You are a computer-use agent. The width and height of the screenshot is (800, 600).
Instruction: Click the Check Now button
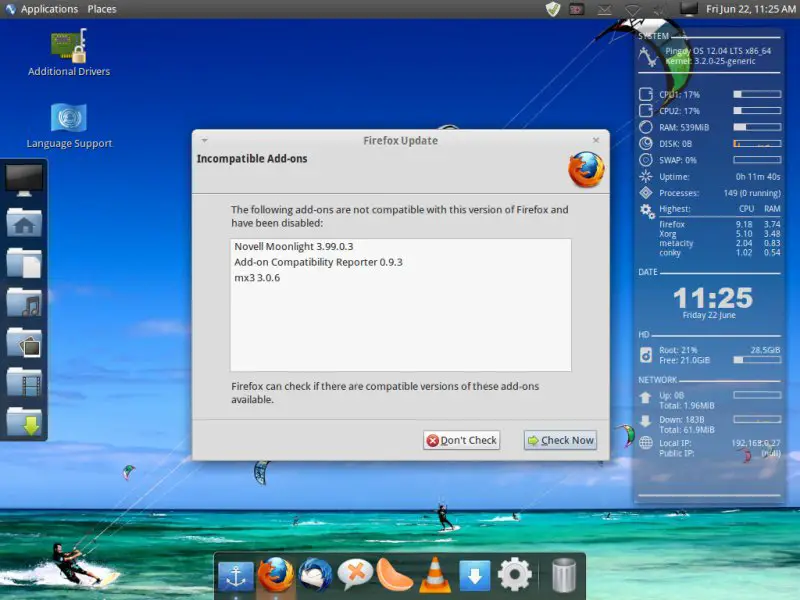tap(560, 440)
